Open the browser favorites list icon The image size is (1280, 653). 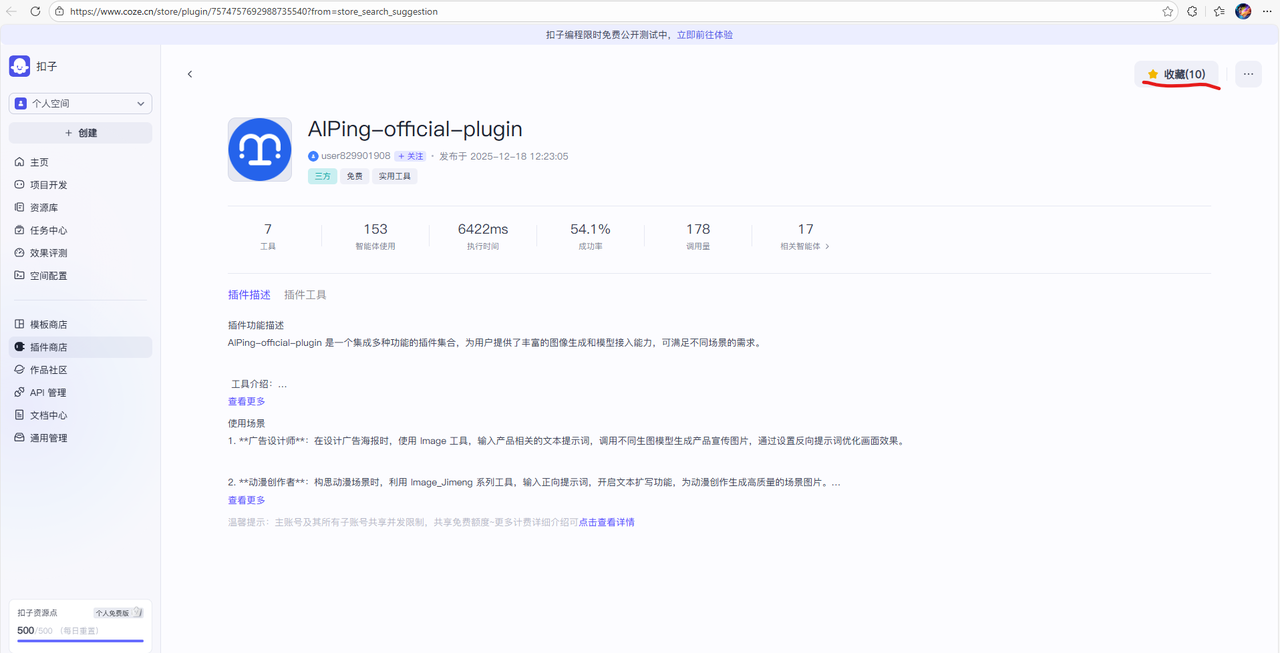click(1219, 11)
